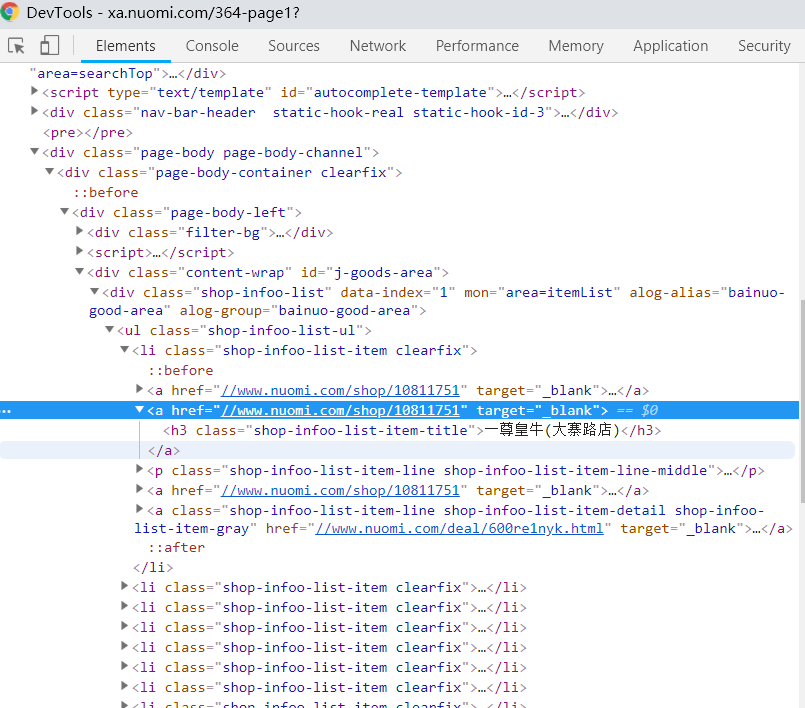Screen dimensions: 805x708
Task: Click the elements panel vertical scrollbar
Action: point(802,401)
